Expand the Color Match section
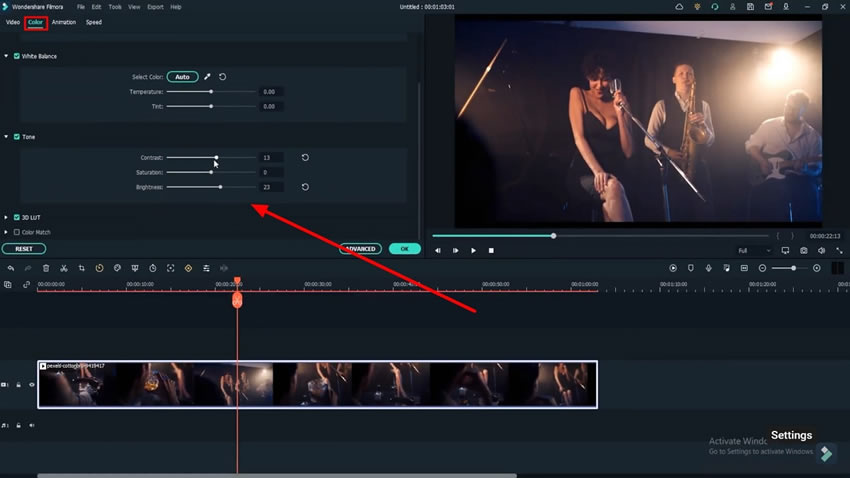850x478 pixels. tap(6, 232)
